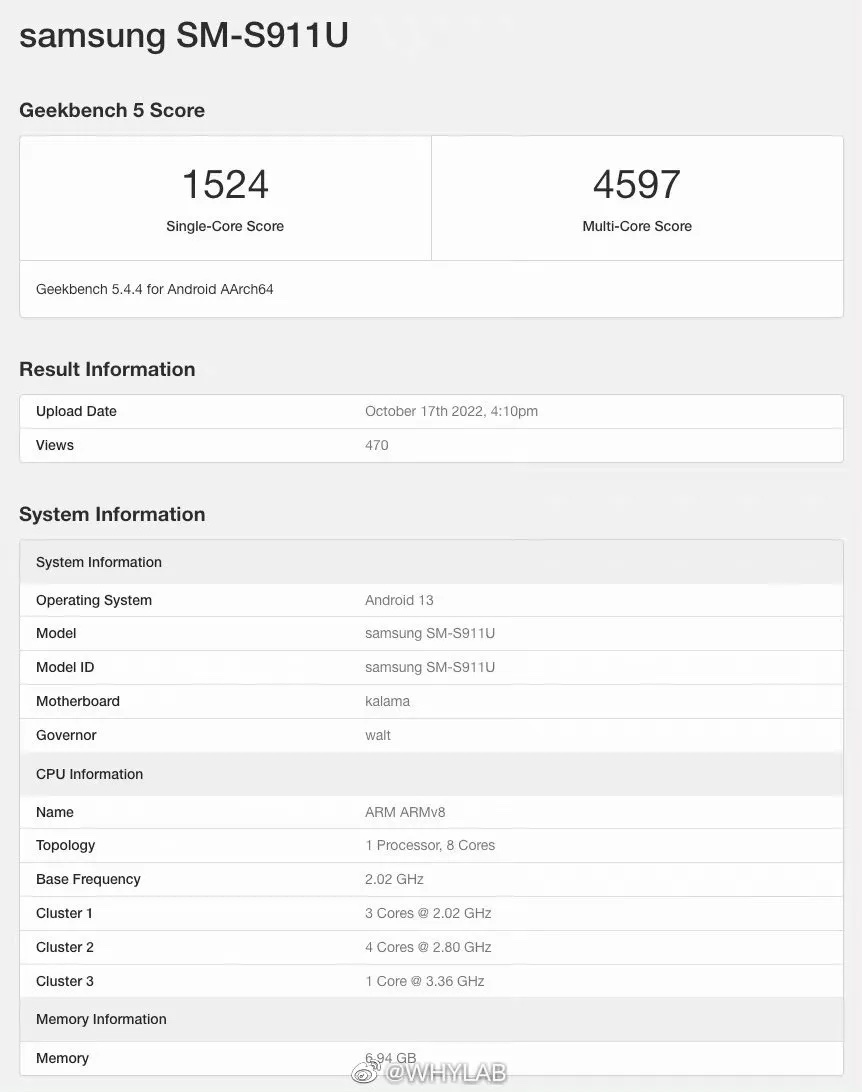Screen dimensions: 862x1092
Task: Select the multi-core score 4597
Action: [637, 184]
